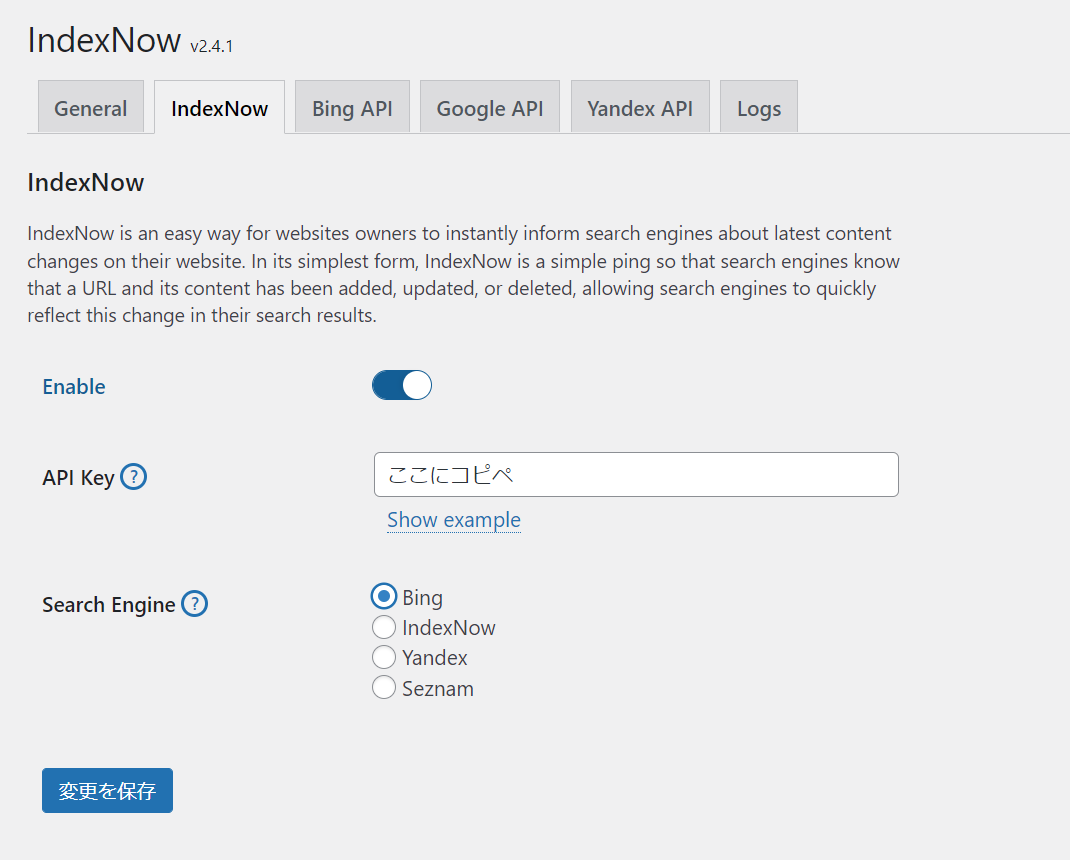
Task: Select the Bing search engine radio button
Action: 383,596
